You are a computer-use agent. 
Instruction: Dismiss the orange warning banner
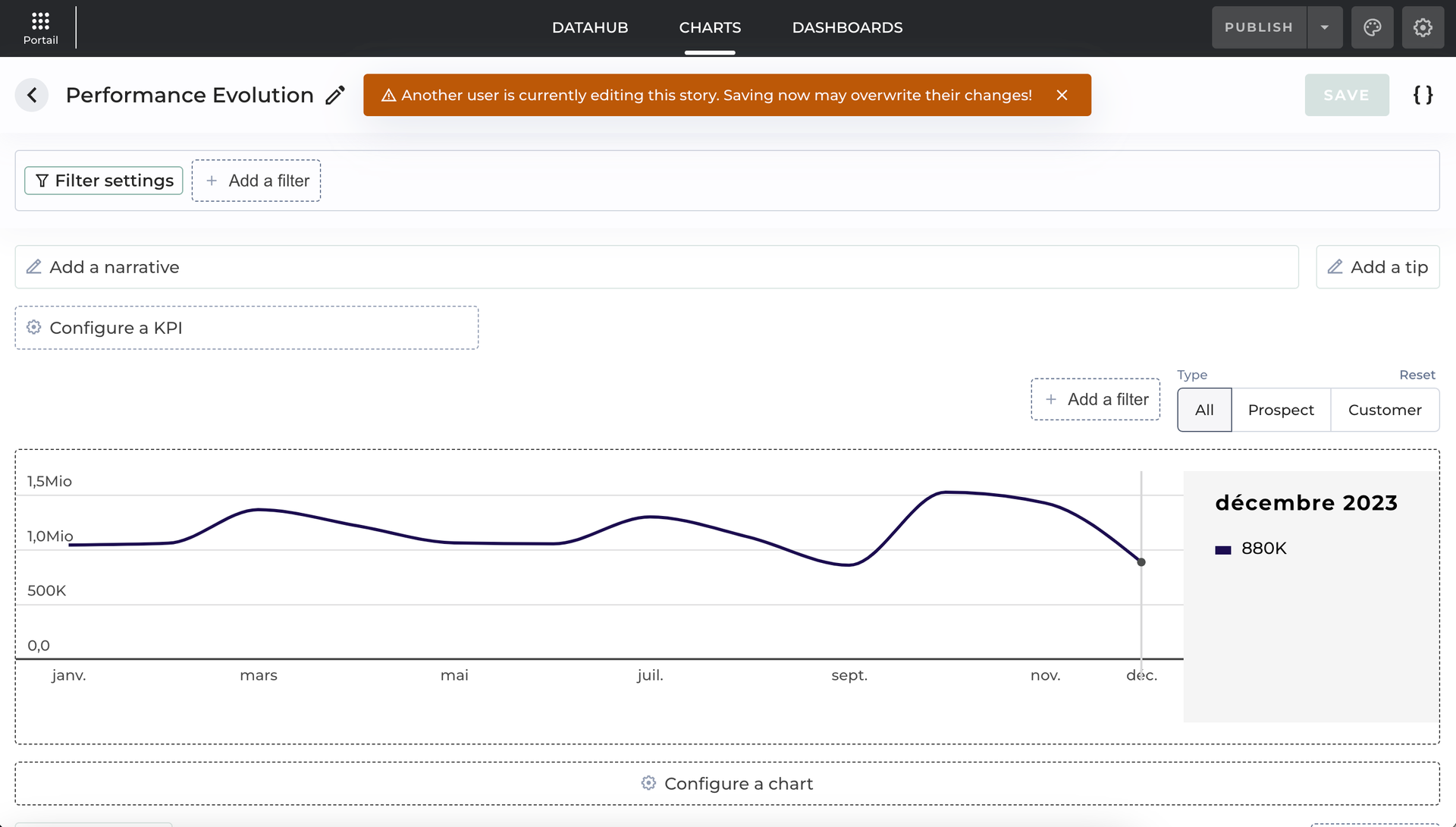click(x=1062, y=95)
